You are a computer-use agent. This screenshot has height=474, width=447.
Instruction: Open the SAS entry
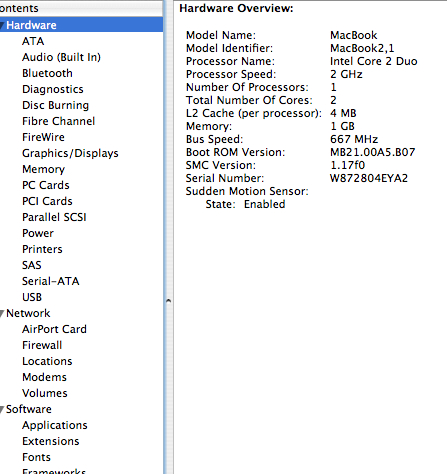point(32,265)
